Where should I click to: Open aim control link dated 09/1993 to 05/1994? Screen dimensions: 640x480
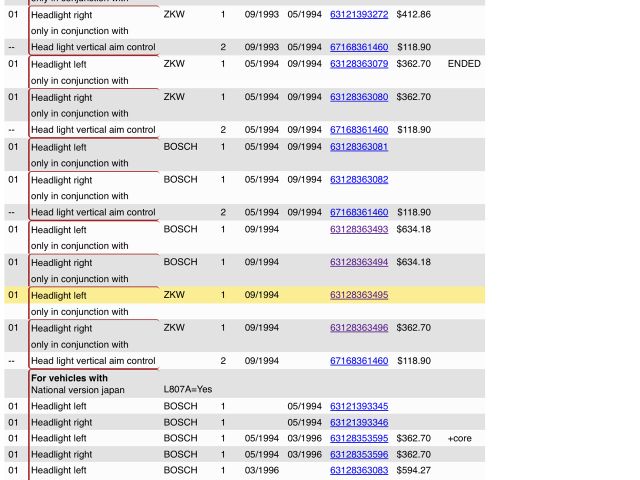tap(359, 48)
